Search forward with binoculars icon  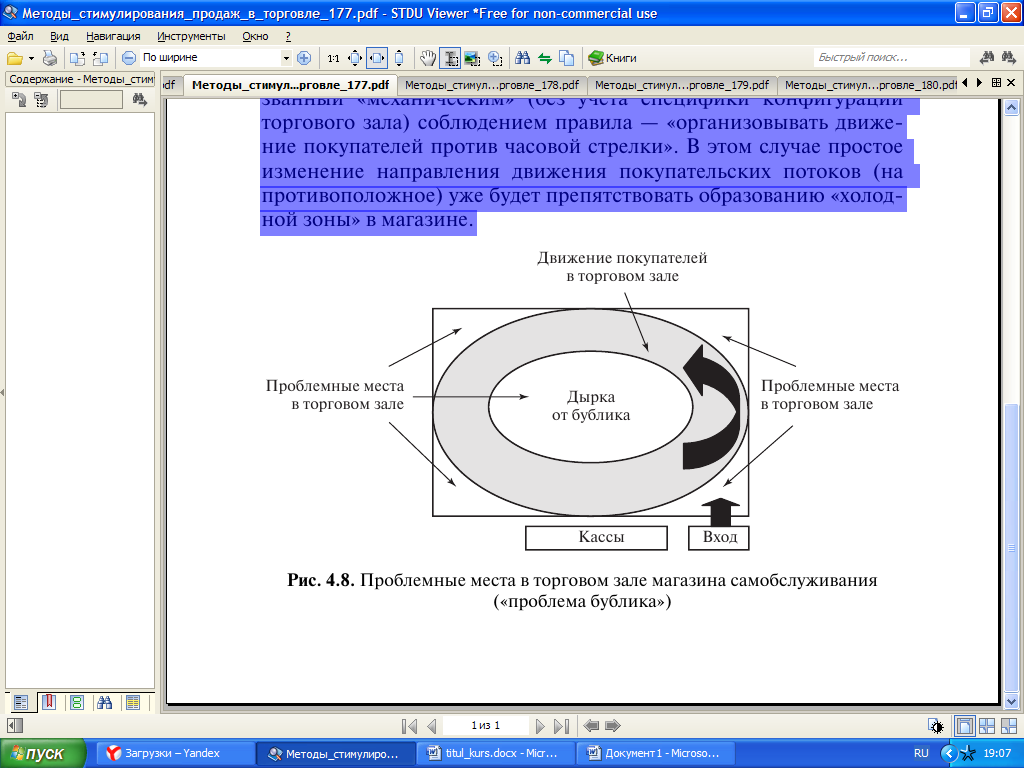point(1008,58)
